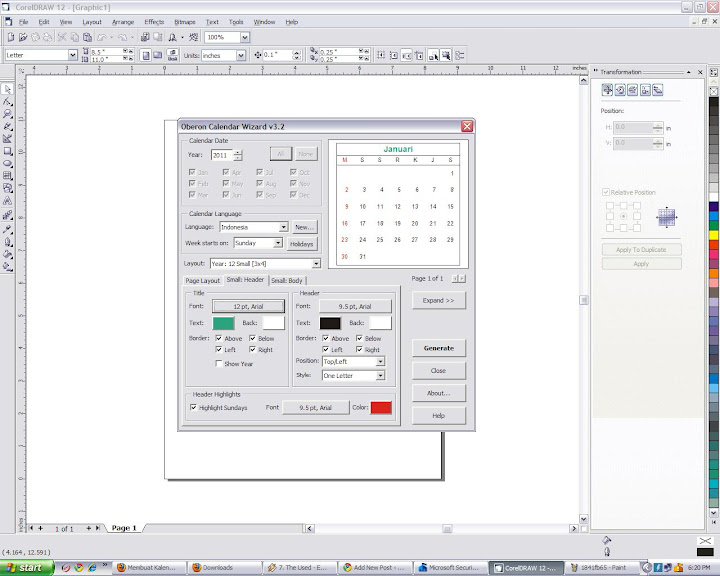Image resolution: width=720 pixels, height=576 pixels.
Task: Toggle Title border Right checkbox
Action: click(x=253, y=350)
